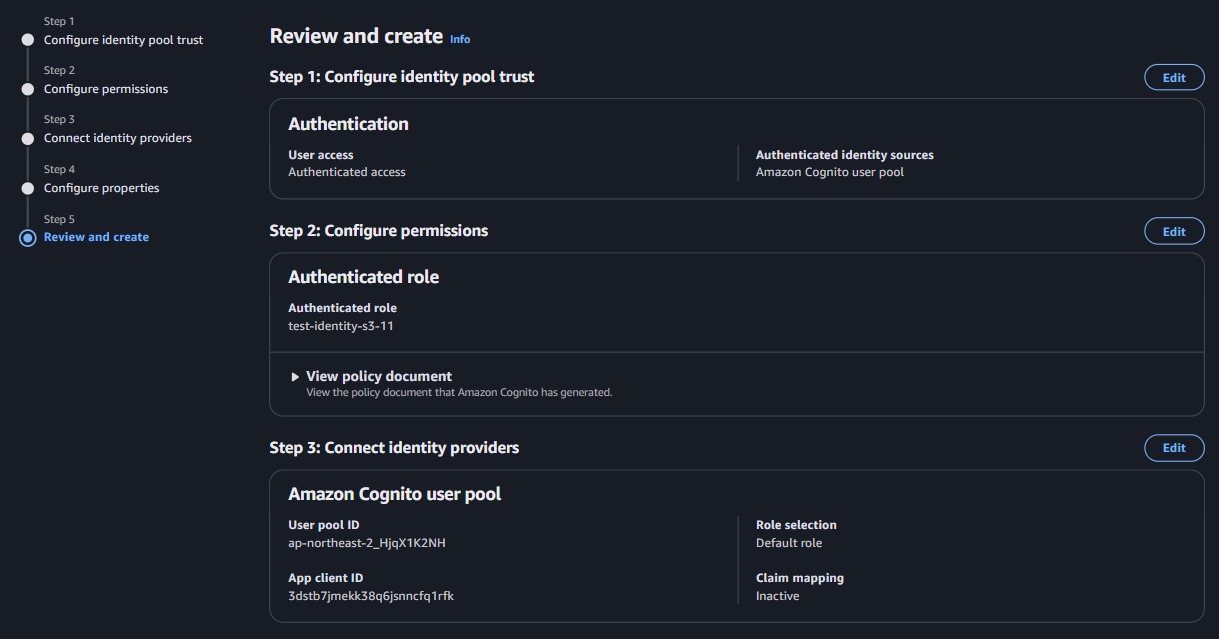1219x639 pixels.
Task: Click the active Step 5 circle indicator
Action: (x=27, y=237)
